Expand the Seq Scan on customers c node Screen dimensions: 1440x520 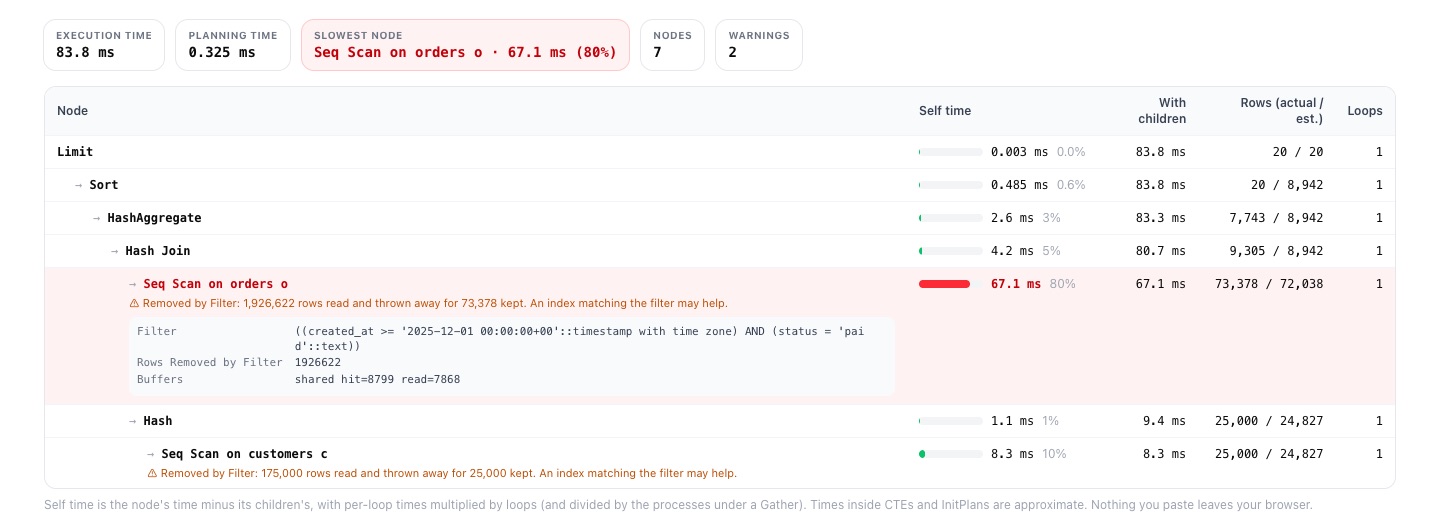[237, 454]
